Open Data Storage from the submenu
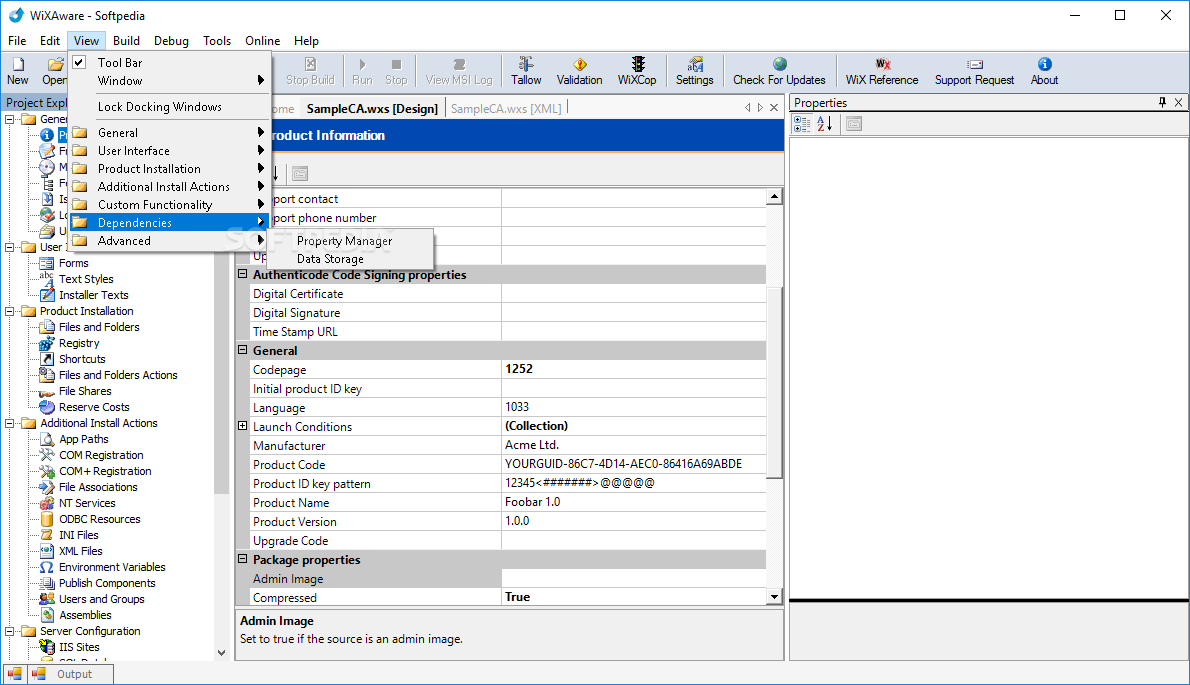The height and width of the screenshot is (685, 1190). coord(330,259)
